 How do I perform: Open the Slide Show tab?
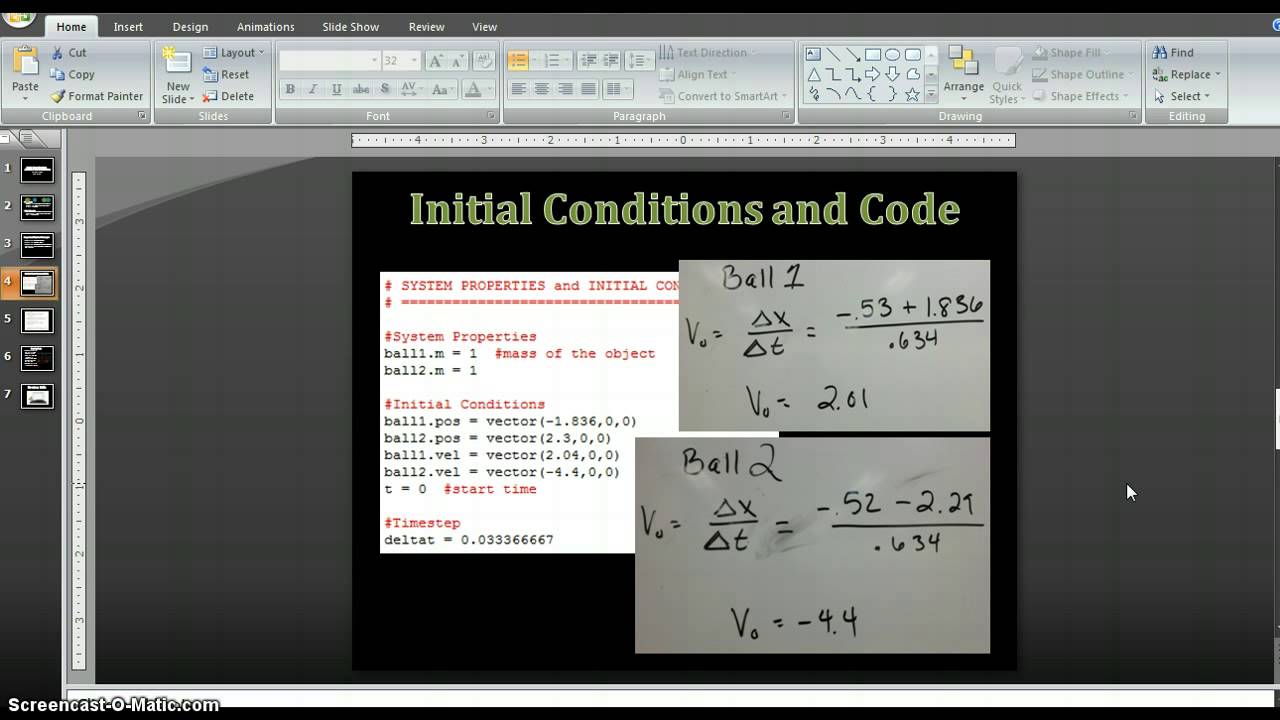pos(351,27)
